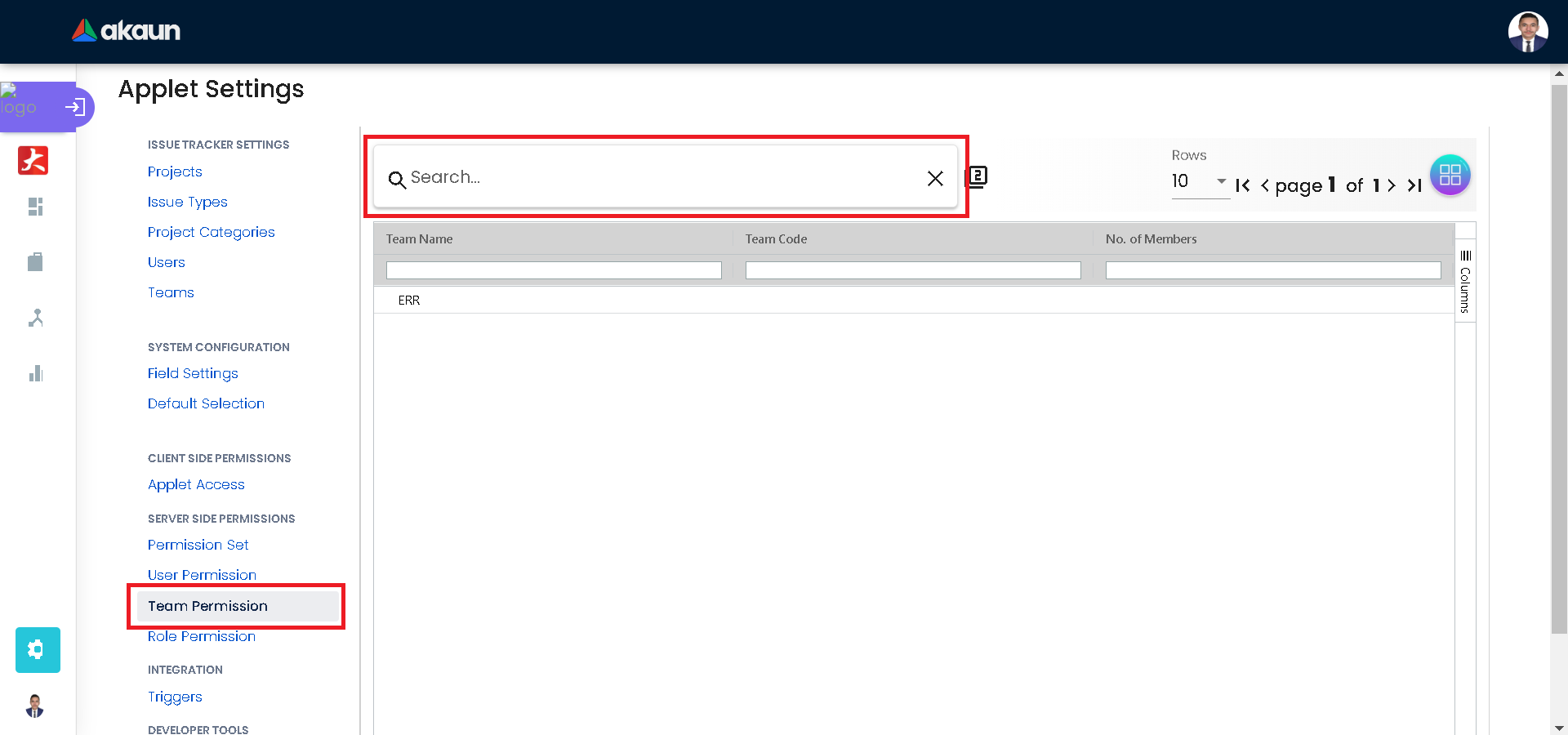Open the settings gear icon in the sidebar
Viewport: 1568px width, 735px height.
38,650
